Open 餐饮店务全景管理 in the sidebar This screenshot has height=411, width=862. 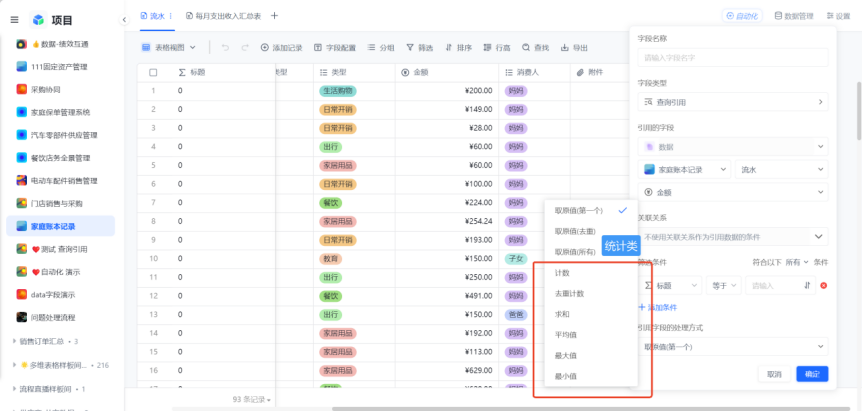click(x=60, y=158)
